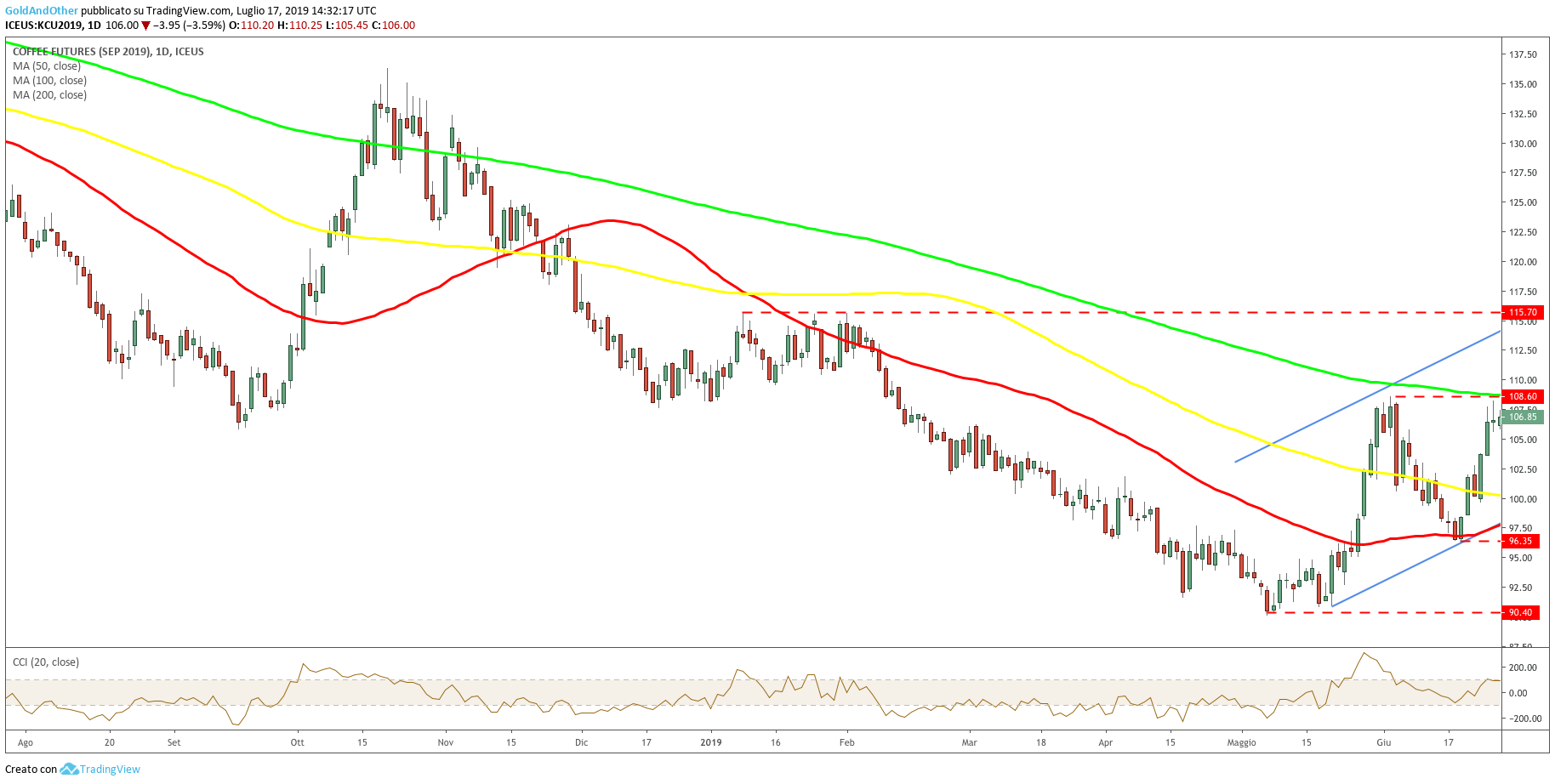Viewport: 1555px width, 784px height.
Task: Select the MA (200, close) indicator label
Action: 49,95
